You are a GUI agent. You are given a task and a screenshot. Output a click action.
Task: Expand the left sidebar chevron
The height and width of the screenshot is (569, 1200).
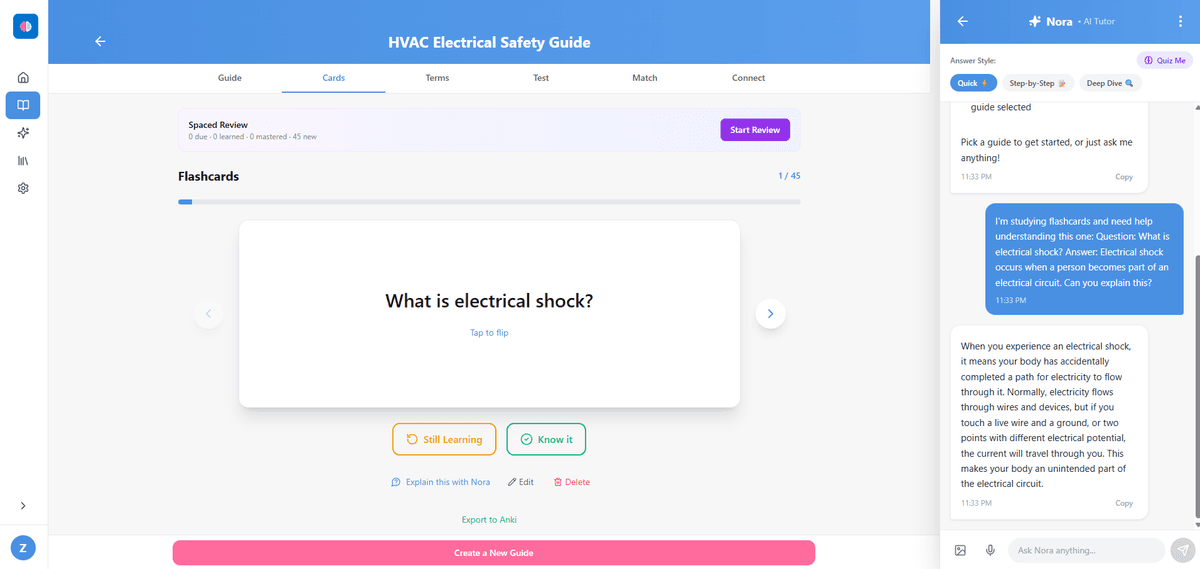coord(23,506)
